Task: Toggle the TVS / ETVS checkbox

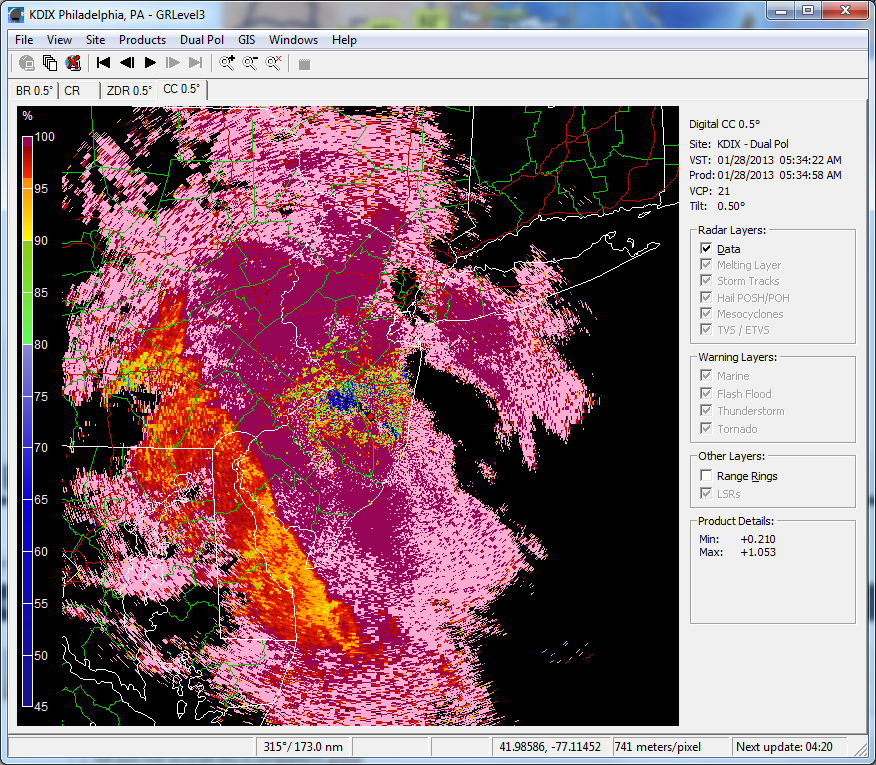Action: pyautogui.click(x=706, y=330)
